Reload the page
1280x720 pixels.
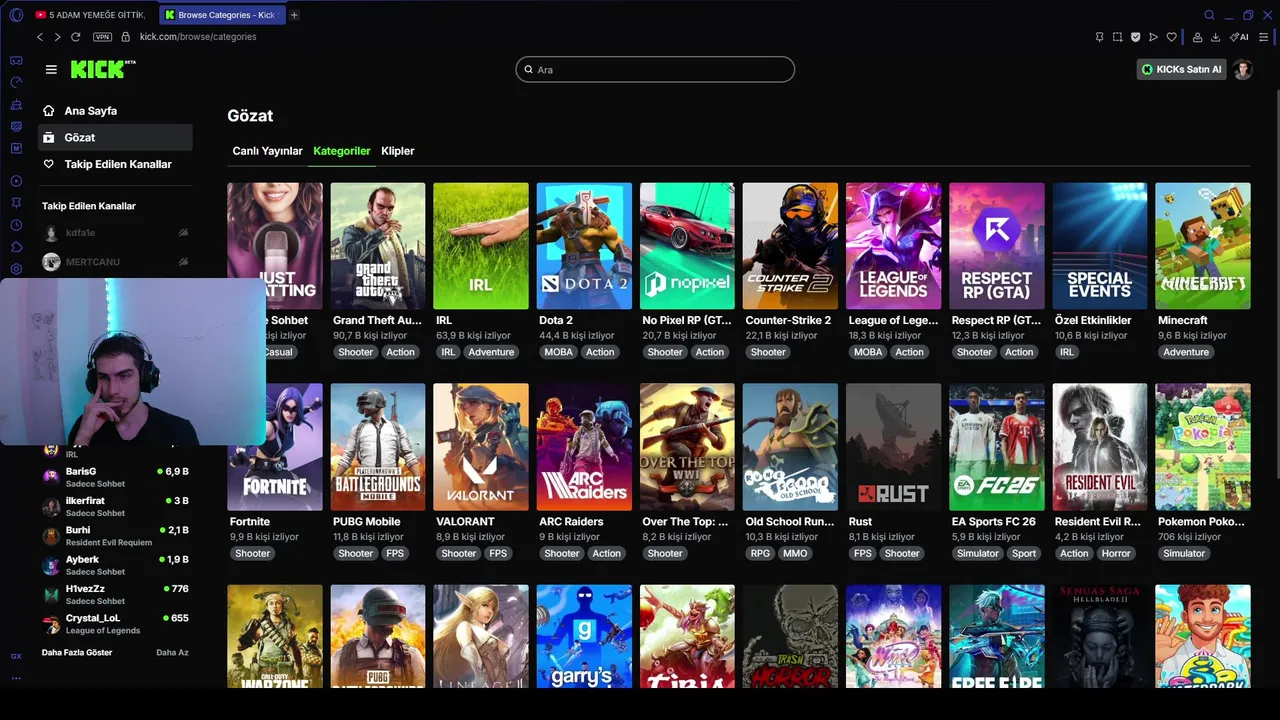click(75, 37)
